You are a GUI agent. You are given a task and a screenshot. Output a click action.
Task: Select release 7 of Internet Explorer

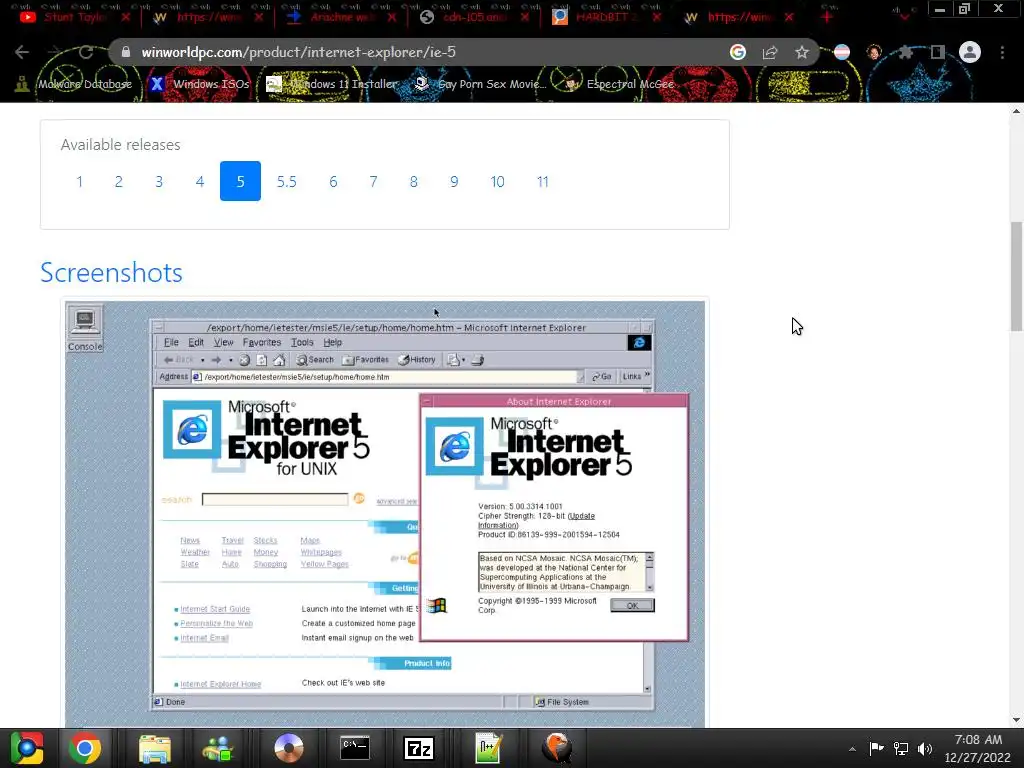tap(374, 182)
